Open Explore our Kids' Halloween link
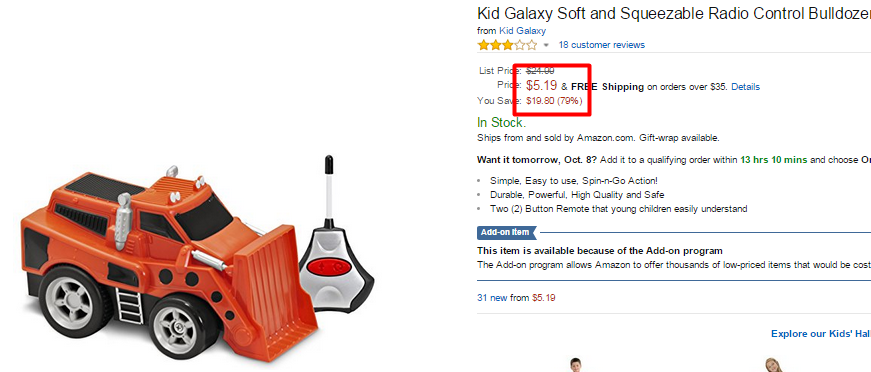 point(820,334)
